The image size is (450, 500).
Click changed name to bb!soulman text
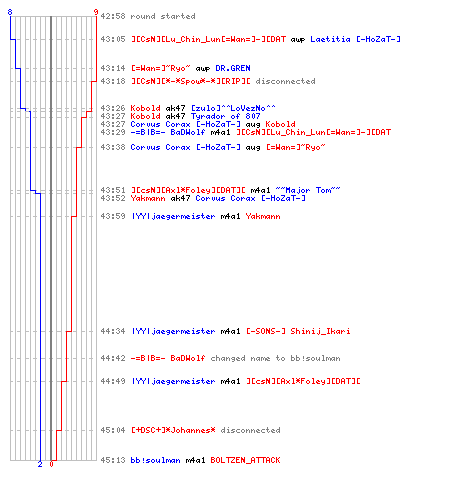coord(275,358)
